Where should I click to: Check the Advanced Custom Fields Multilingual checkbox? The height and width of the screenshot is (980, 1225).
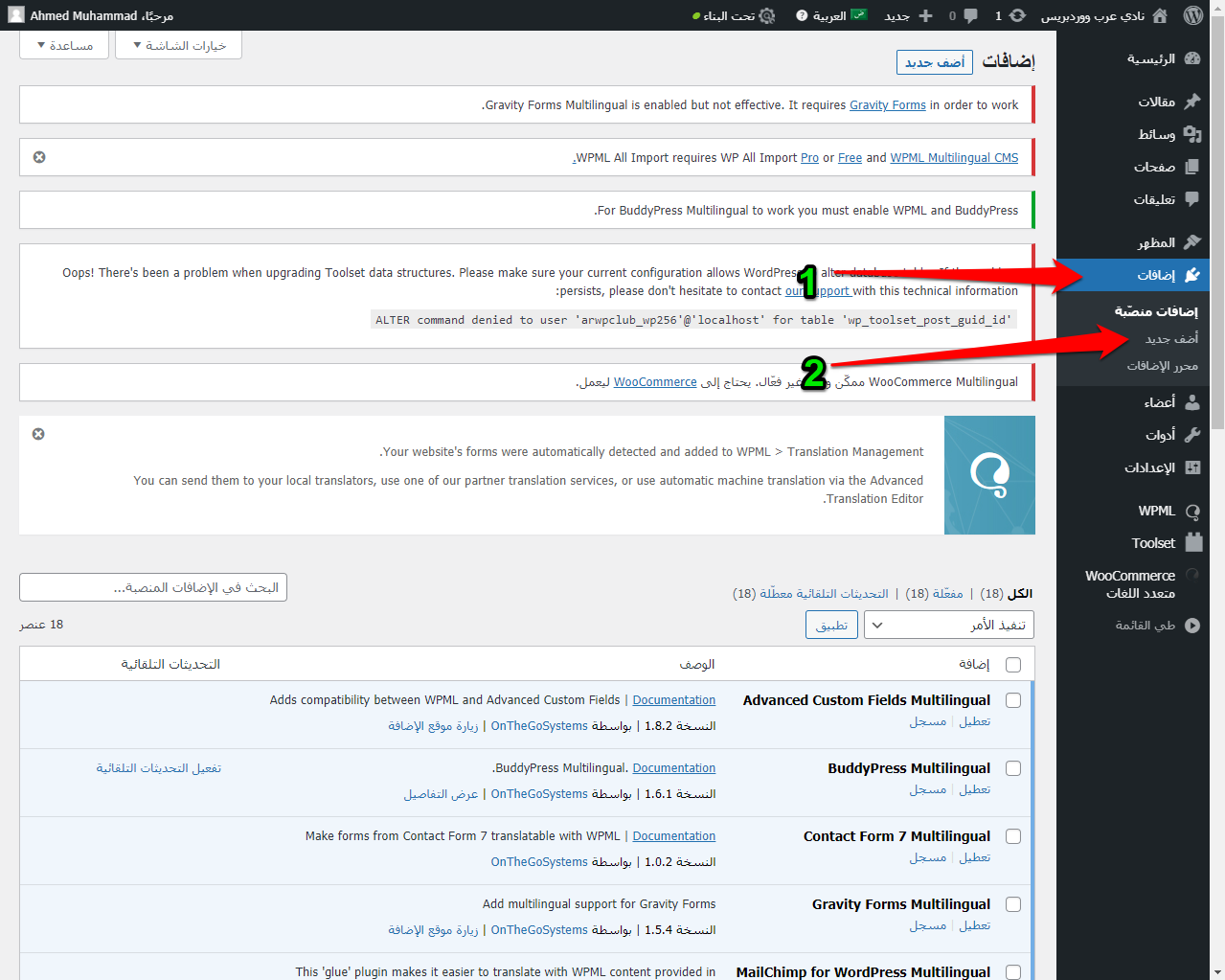[x=1013, y=700]
